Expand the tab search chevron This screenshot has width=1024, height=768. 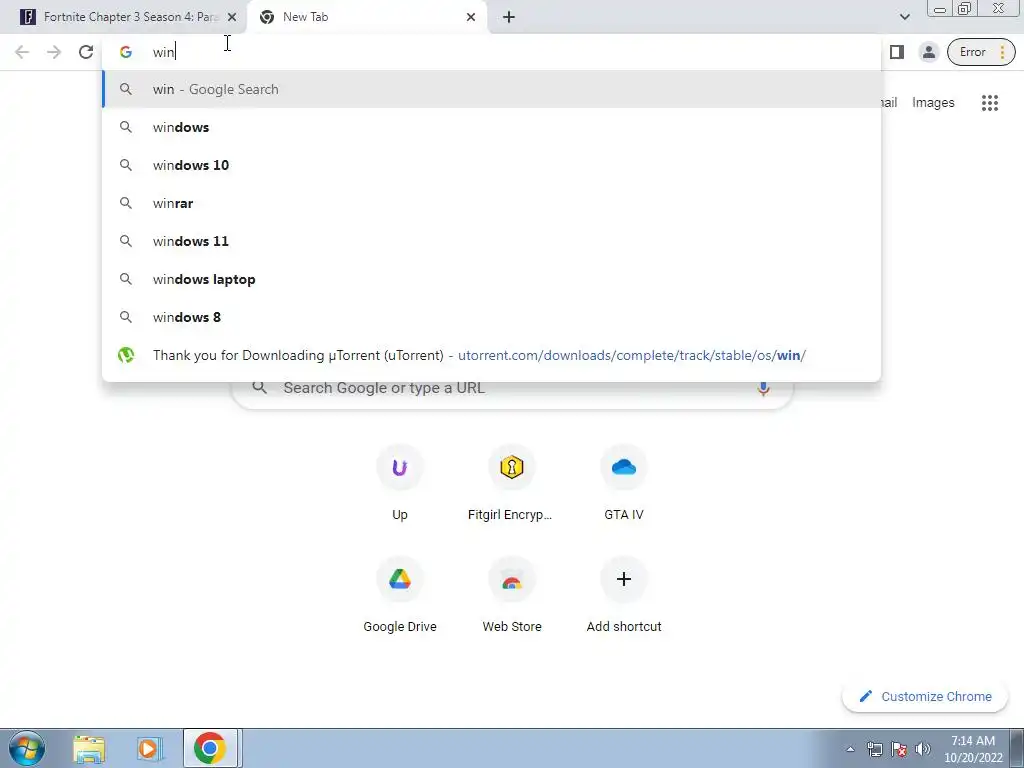coord(904,17)
